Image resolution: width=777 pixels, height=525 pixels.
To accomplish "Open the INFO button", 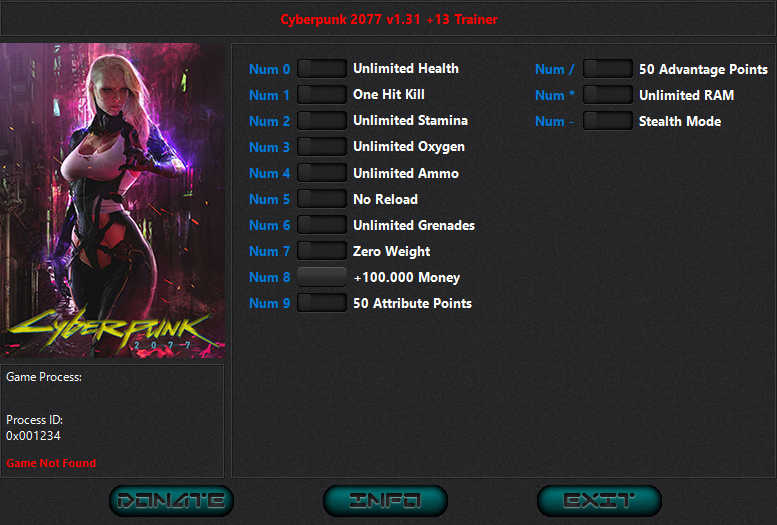I will tap(385, 501).
